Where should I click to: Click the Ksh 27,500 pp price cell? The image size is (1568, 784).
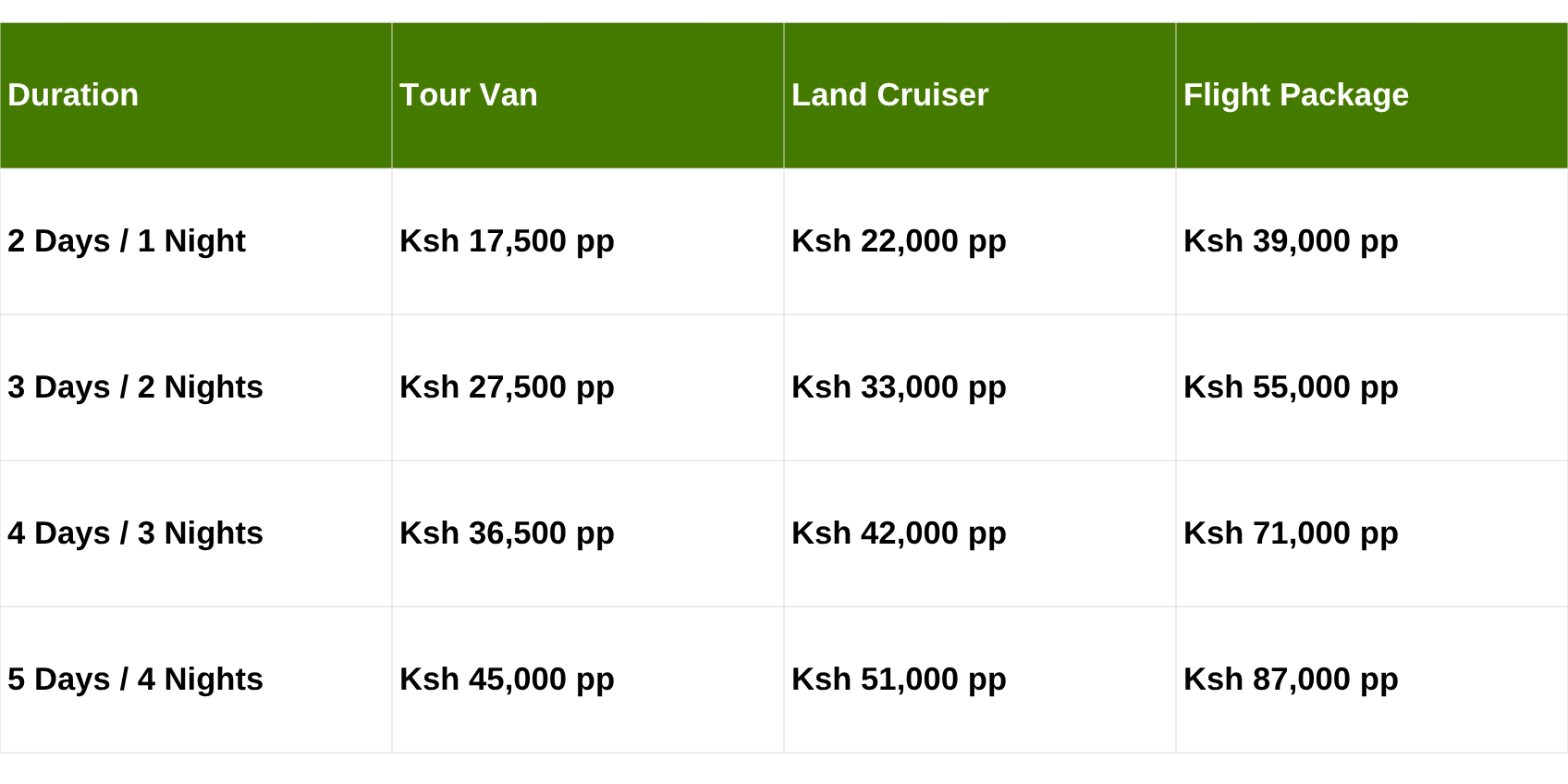click(x=507, y=387)
